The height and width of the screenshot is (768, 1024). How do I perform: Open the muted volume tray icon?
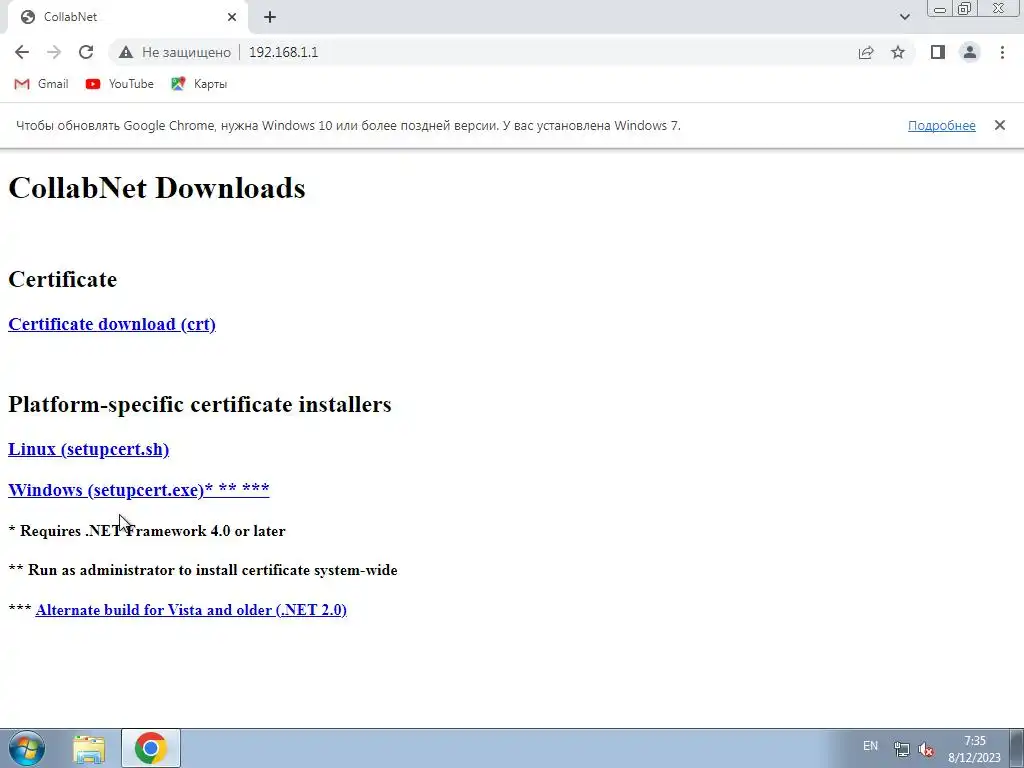[x=925, y=749]
